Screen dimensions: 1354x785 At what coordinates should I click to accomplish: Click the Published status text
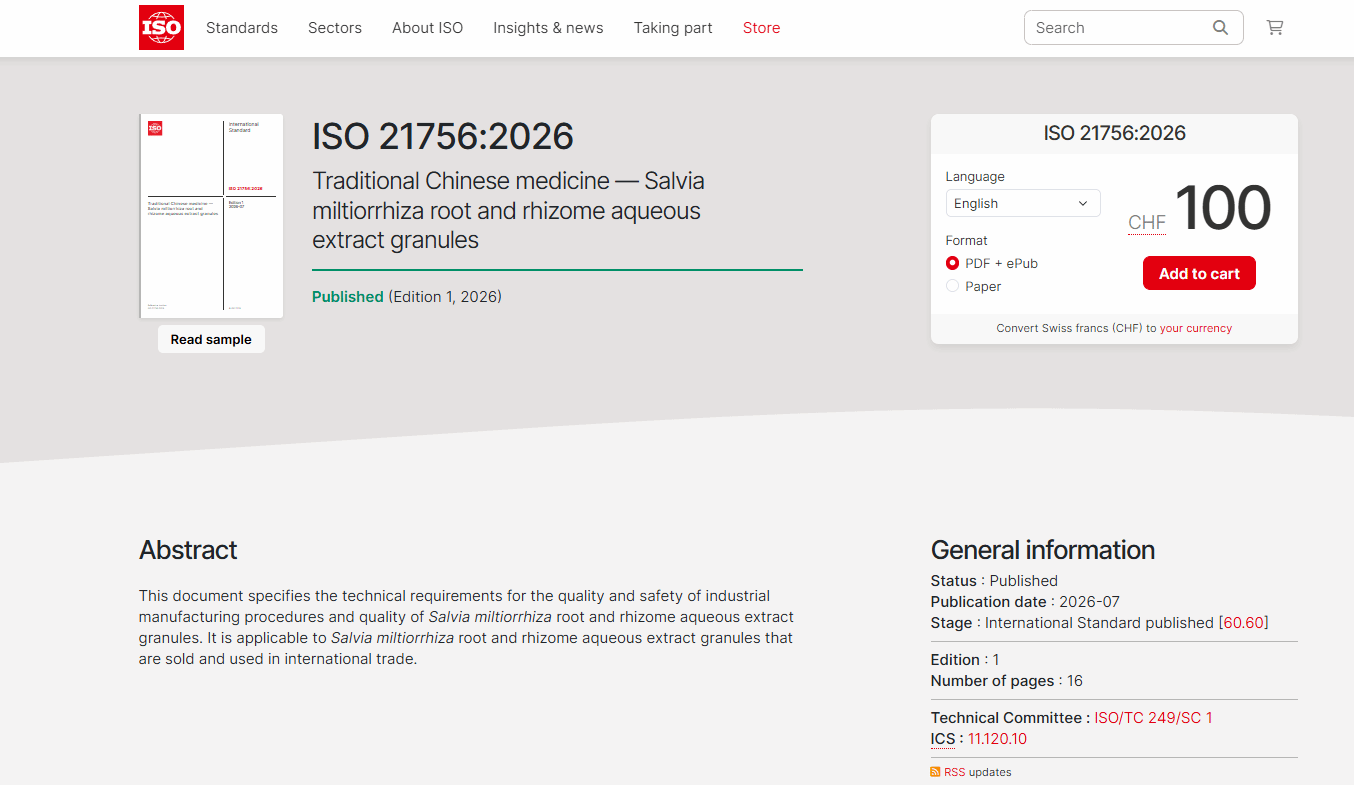click(348, 296)
